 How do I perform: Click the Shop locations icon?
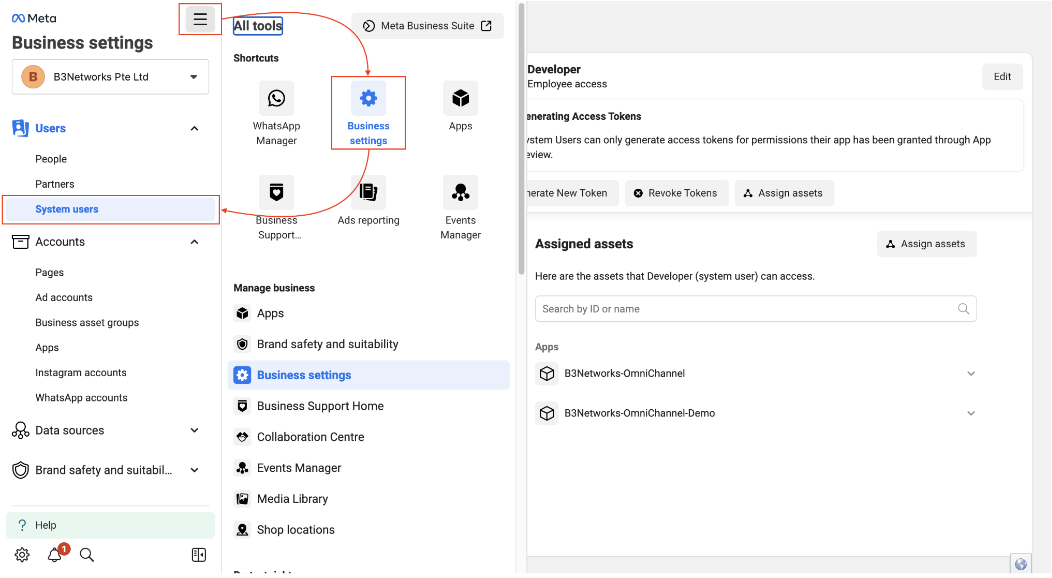242,530
